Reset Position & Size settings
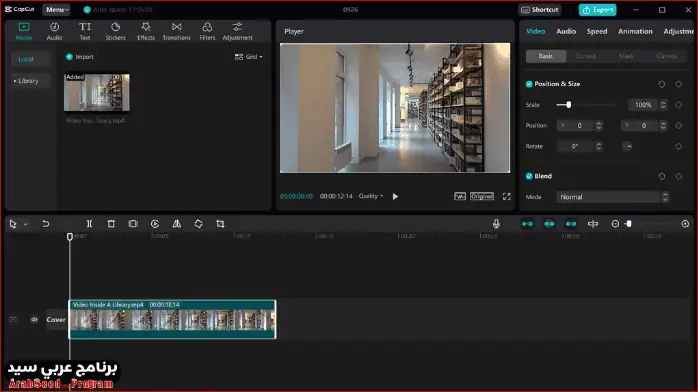The height and width of the screenshot is (392, 698). [x=661, y=84]
